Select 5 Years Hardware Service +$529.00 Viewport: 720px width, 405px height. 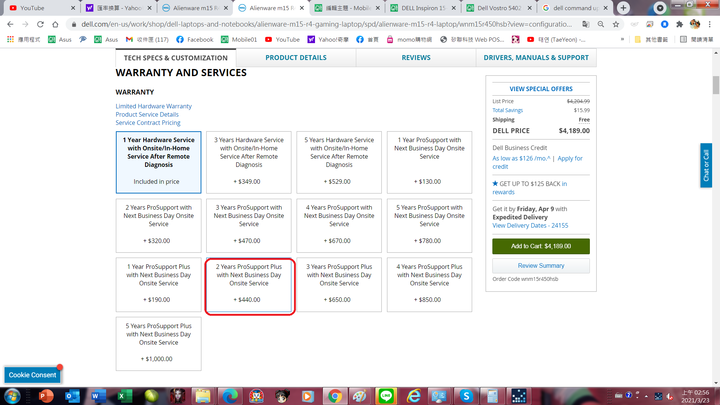click(339, 162)
